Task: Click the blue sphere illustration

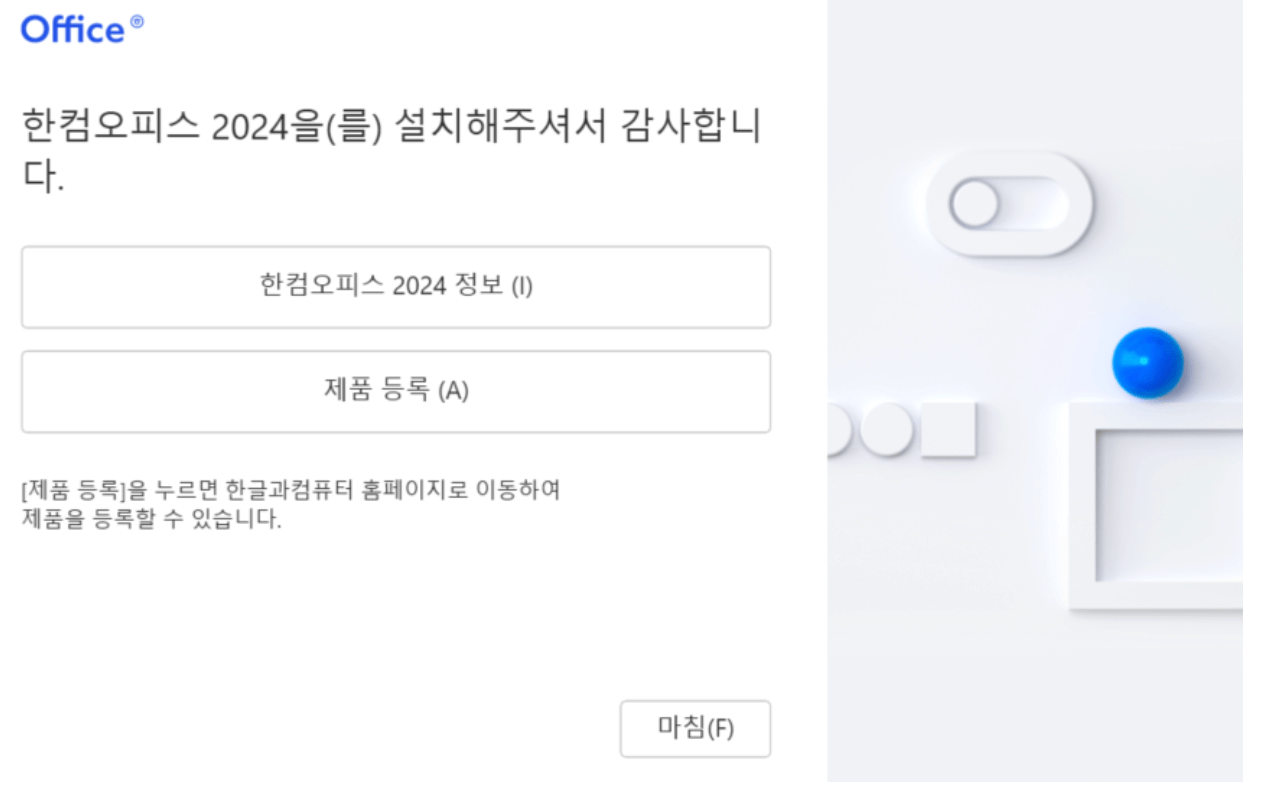Action: tap(1146, 362)
